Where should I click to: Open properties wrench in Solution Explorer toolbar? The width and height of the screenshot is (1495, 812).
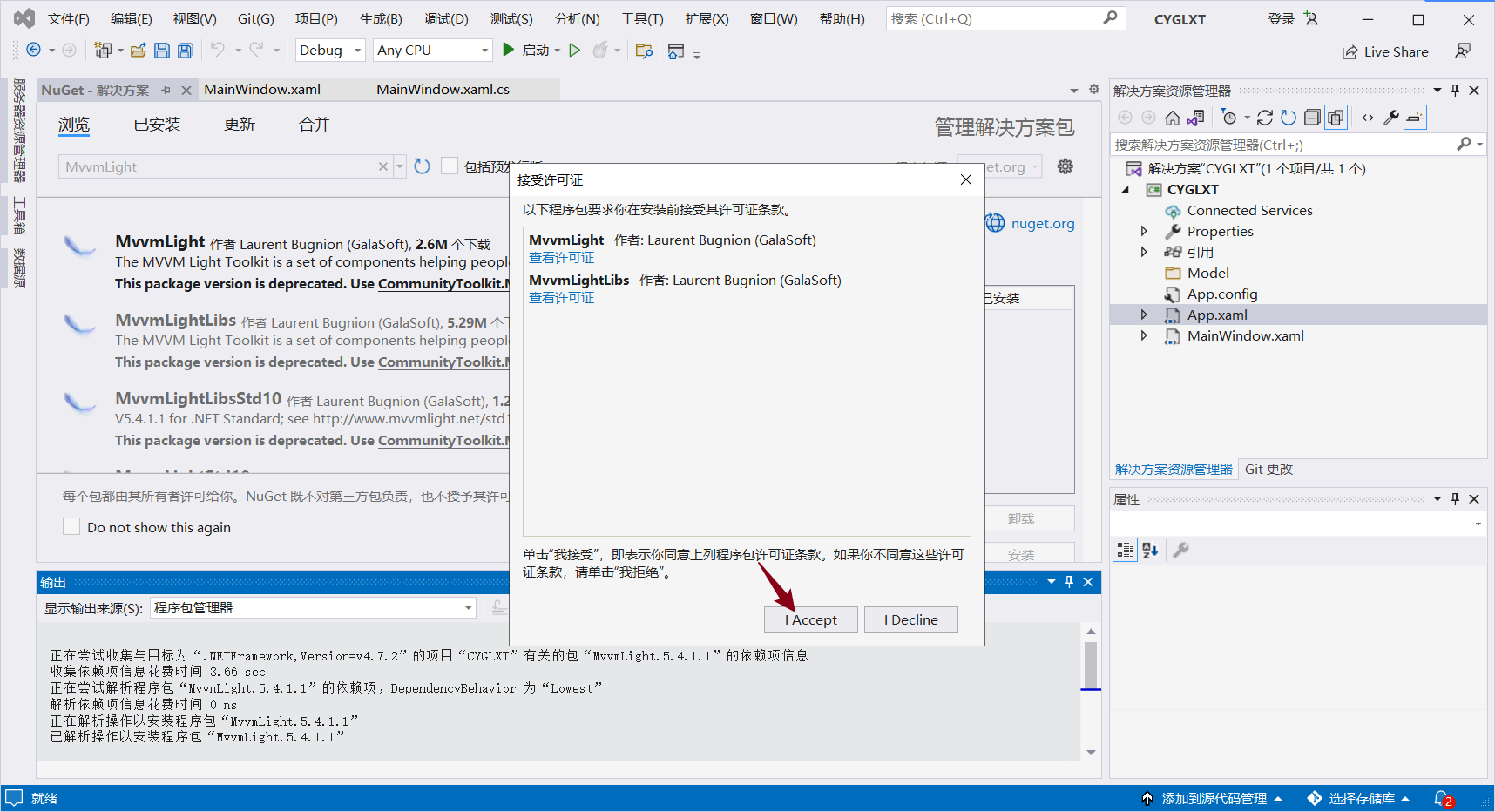[x=1391, y=118]
